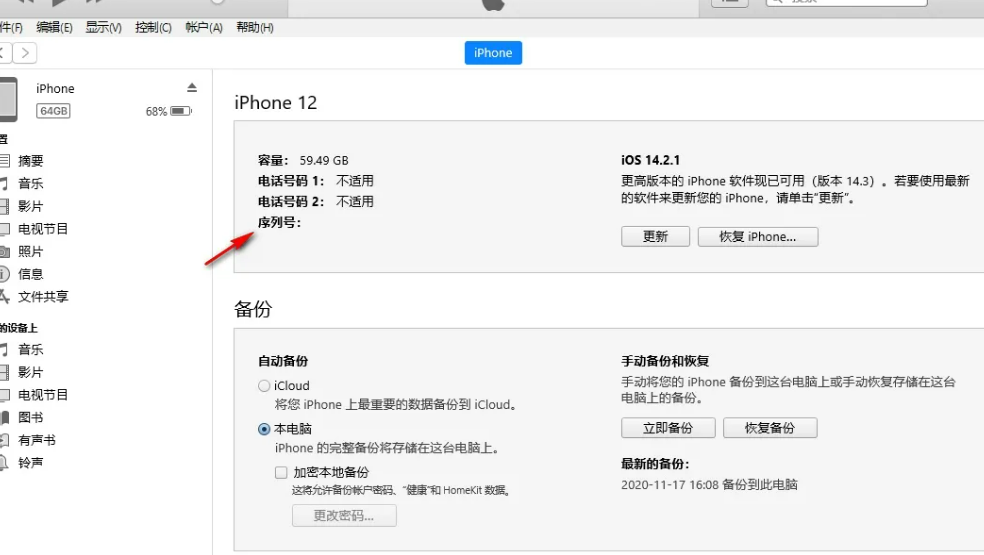984x555 pixels.
Task: Open the 显示(V) menu
Action: pos(104,27)
